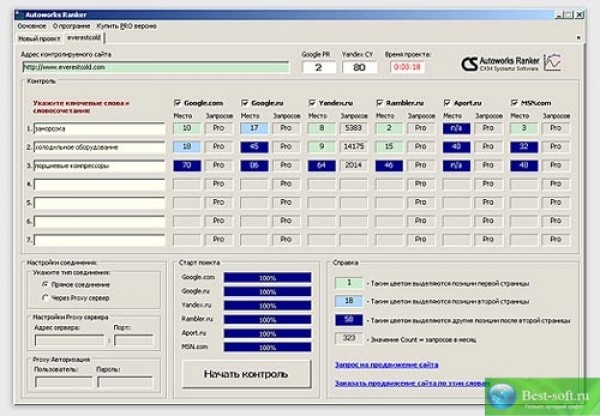
Task: Click the light blue legend swatch 18
Action: [x=349, y=301]
